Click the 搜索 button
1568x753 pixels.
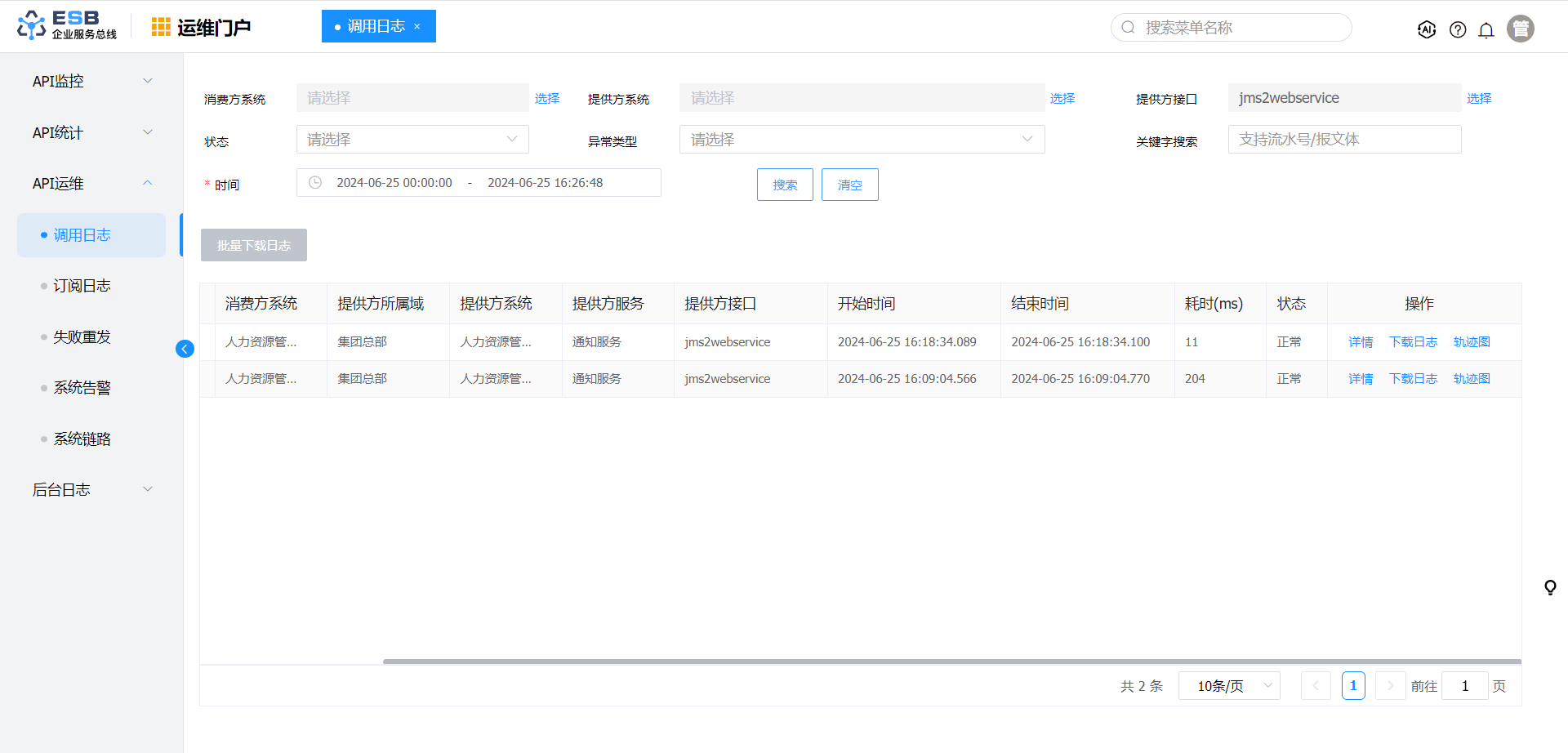[x=785, y=185]
